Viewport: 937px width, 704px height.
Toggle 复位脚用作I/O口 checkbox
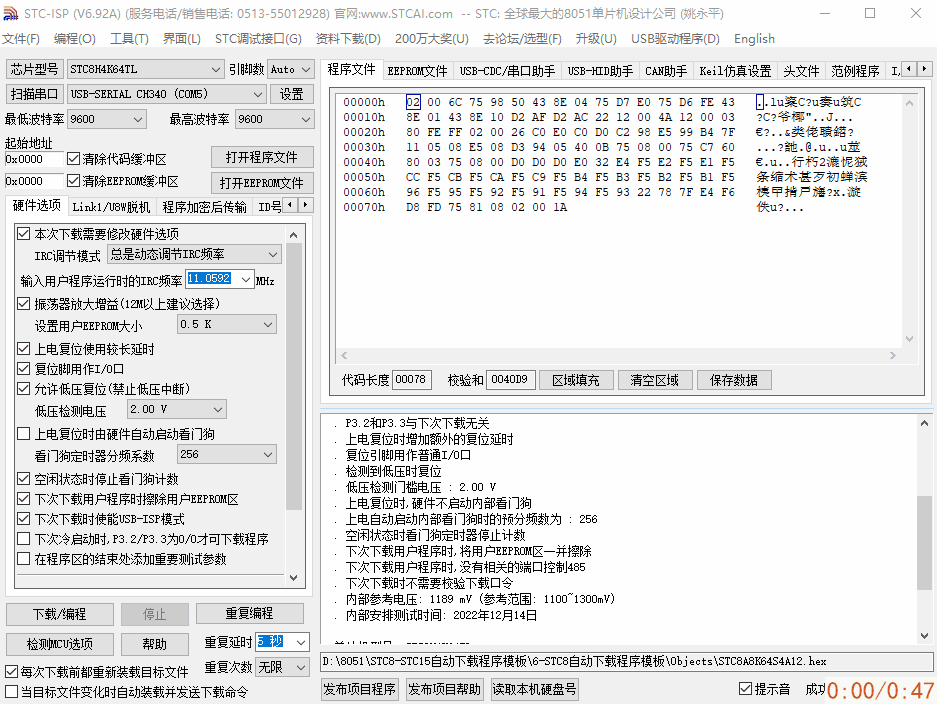click(23, 369)
